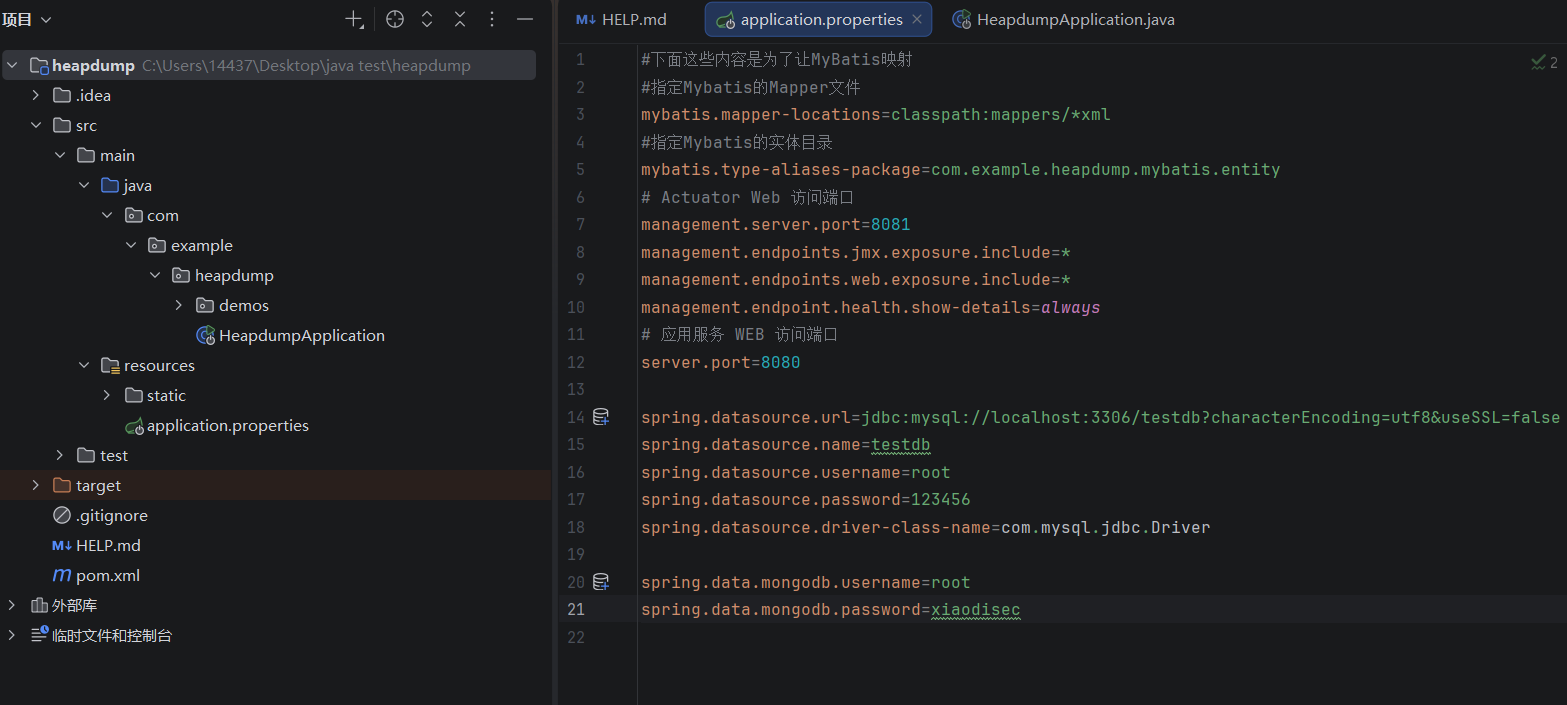The height and width of the screenshot is (705, 1567).
Task: Switch to the HELP.md editor tab
Action: [622, 19]
